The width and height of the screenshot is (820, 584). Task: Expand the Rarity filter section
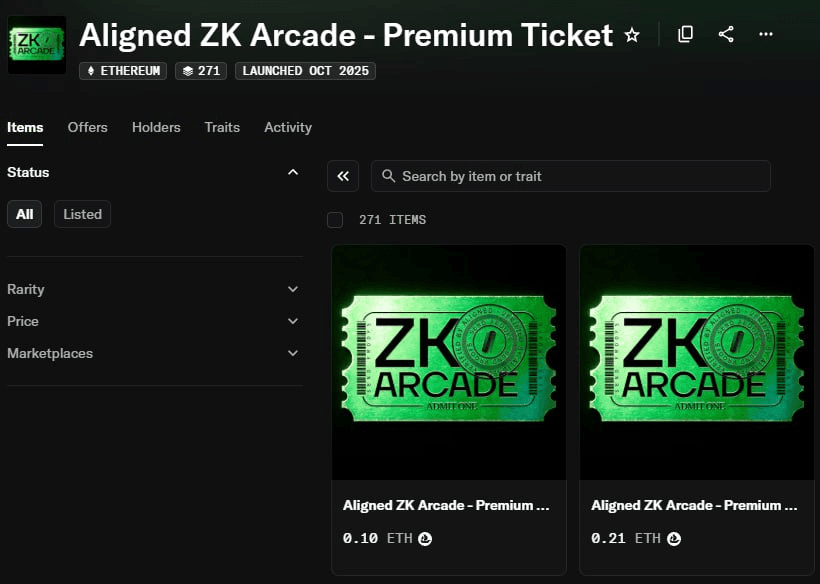click(x=293, y=289)
